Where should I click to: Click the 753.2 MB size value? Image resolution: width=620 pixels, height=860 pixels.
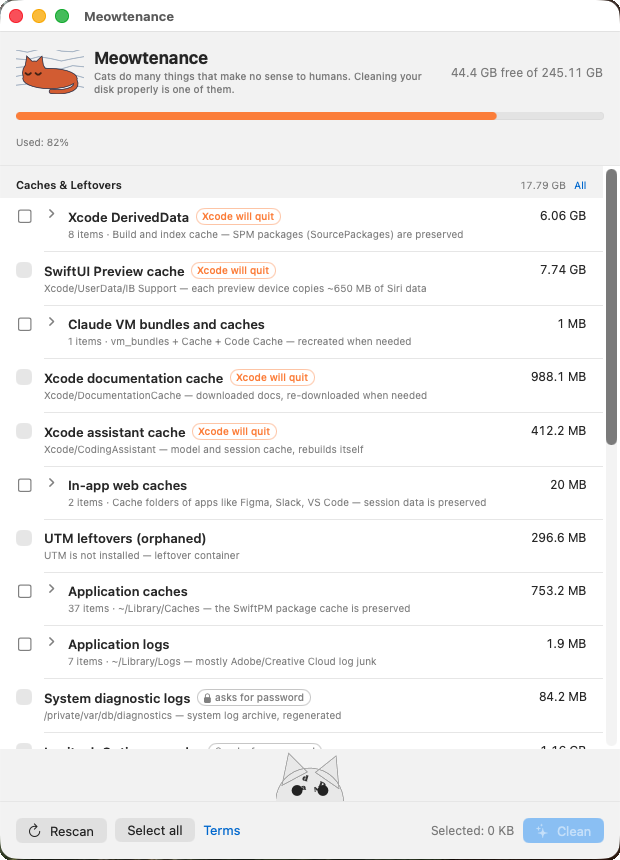pyautogui.click(x=559, y=591)
